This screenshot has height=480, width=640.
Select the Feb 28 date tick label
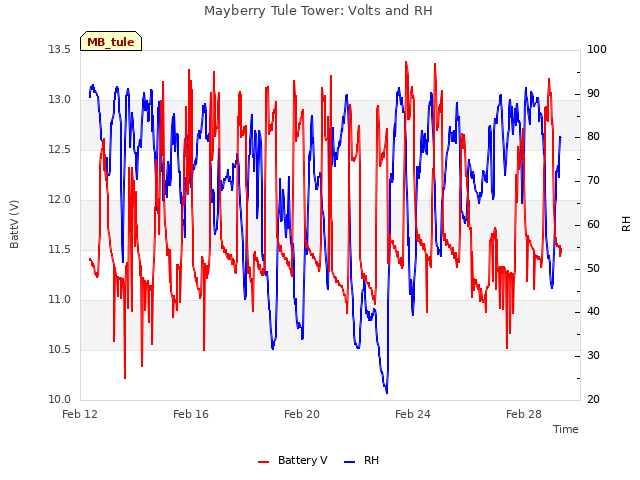pos(524,414)
